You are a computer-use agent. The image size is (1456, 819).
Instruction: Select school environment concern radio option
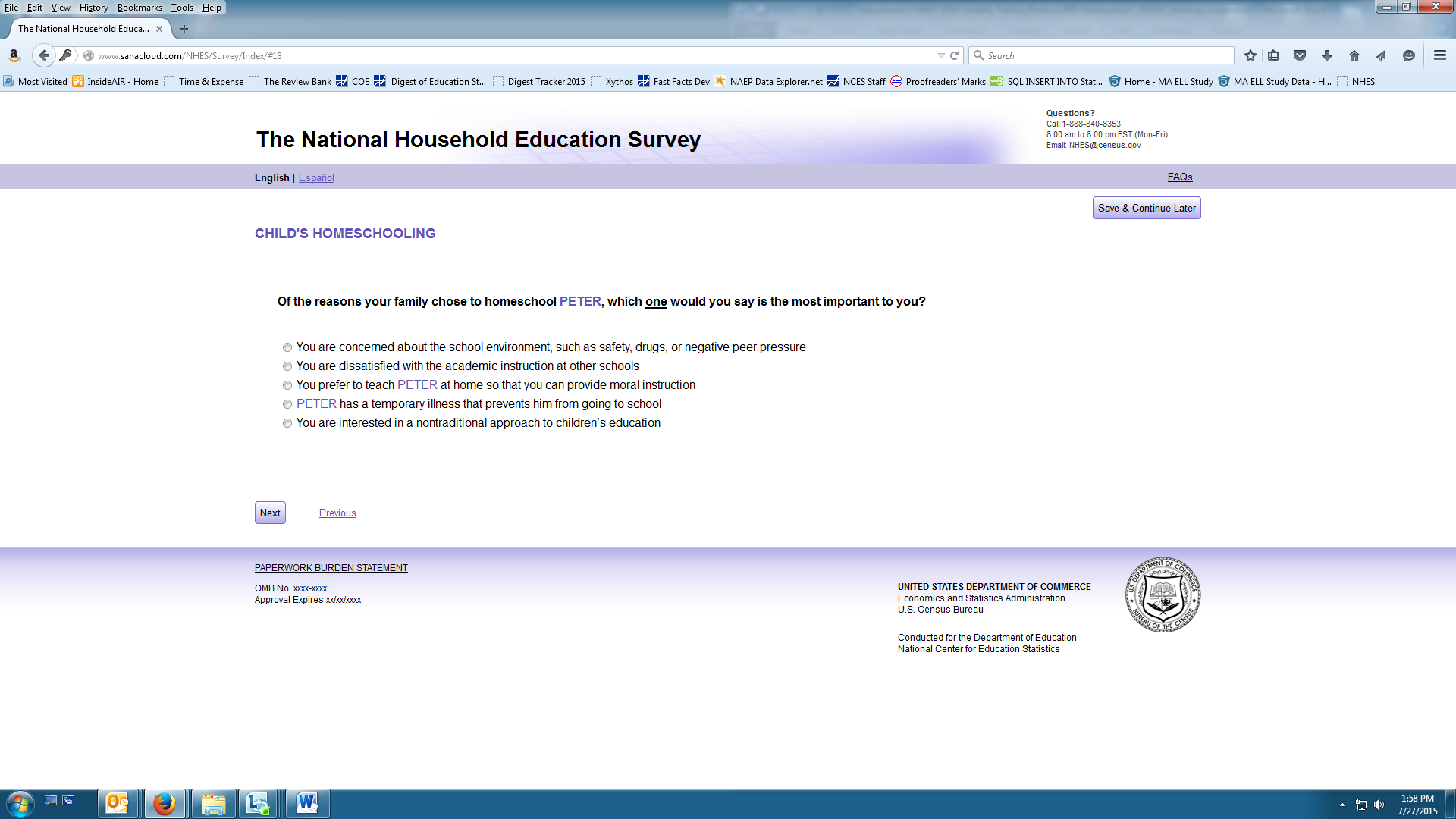(x=287, y=347)
